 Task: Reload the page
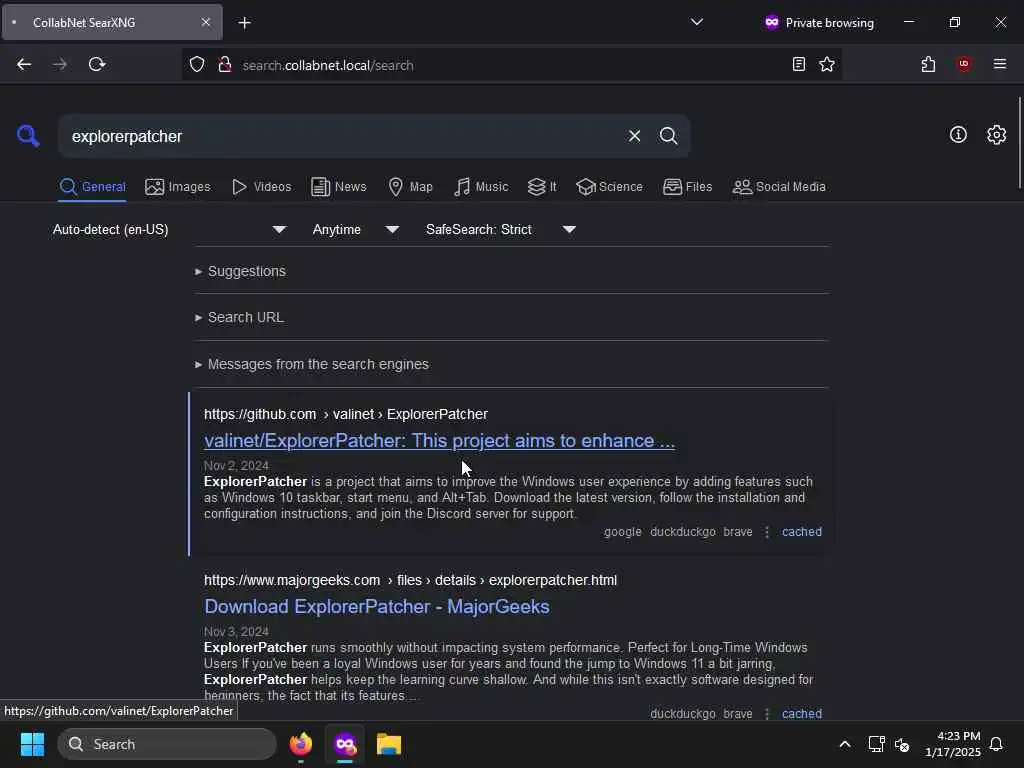pyautogui.click(x=97, y=64)
